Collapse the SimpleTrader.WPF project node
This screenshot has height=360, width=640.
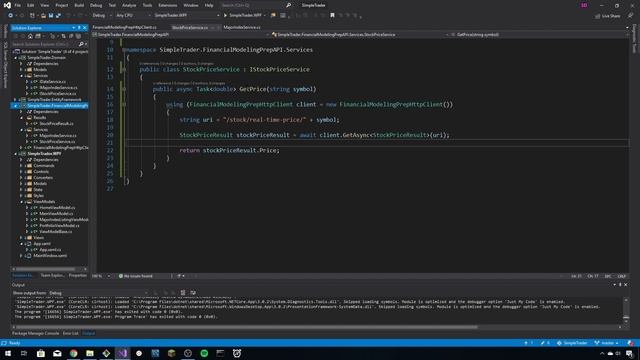coord(16,154)
